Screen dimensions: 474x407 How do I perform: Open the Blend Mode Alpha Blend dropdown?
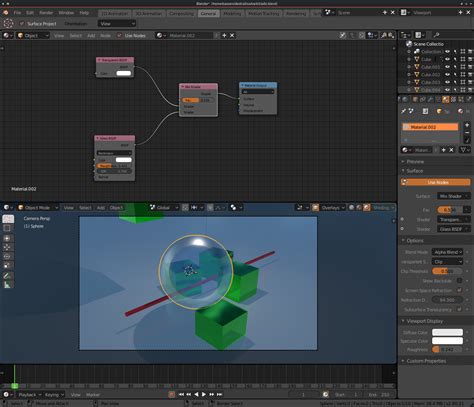(447, 252)
